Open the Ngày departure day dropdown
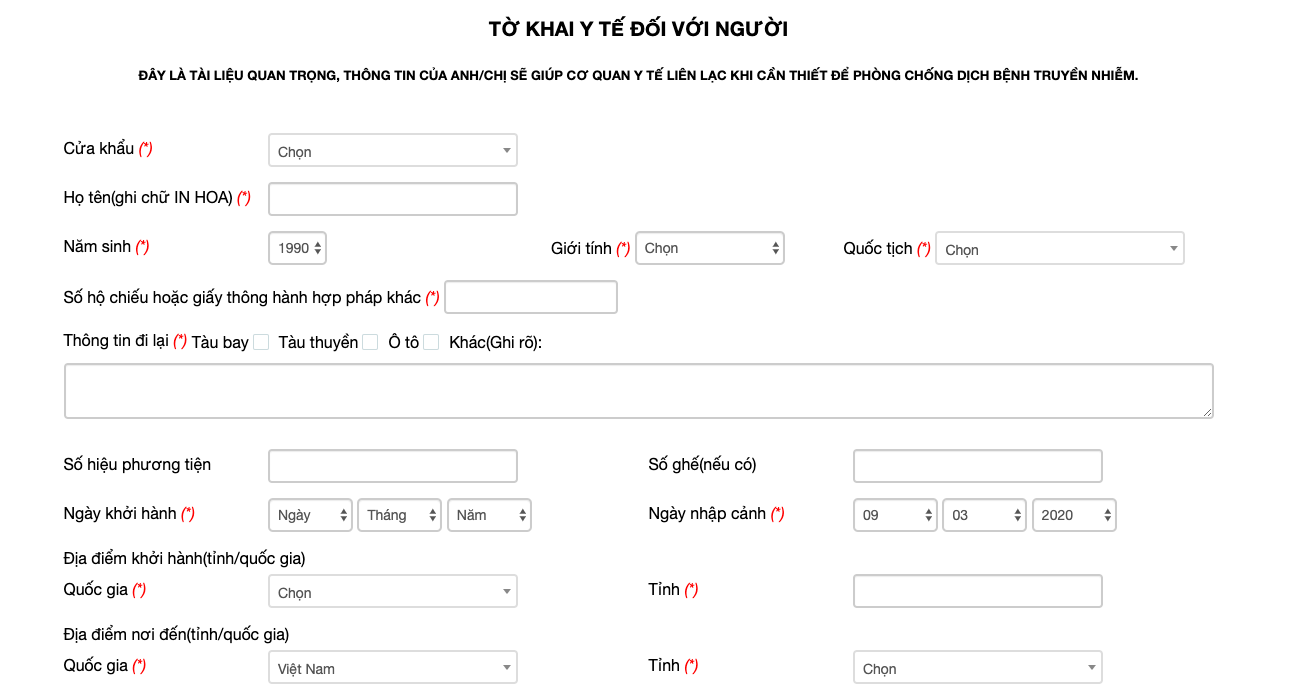Viewport: 1291px width, 695px height. pyautogui.click(x=310, y=514)
